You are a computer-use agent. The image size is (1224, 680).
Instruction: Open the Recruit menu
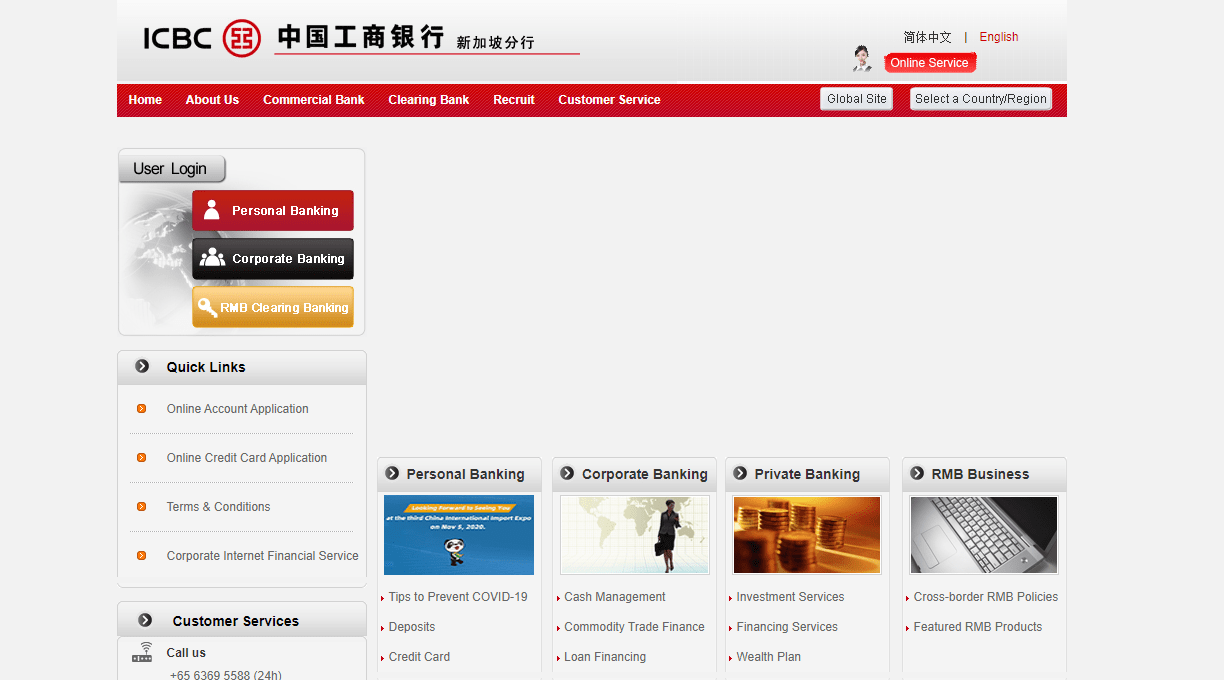(514, 100)
